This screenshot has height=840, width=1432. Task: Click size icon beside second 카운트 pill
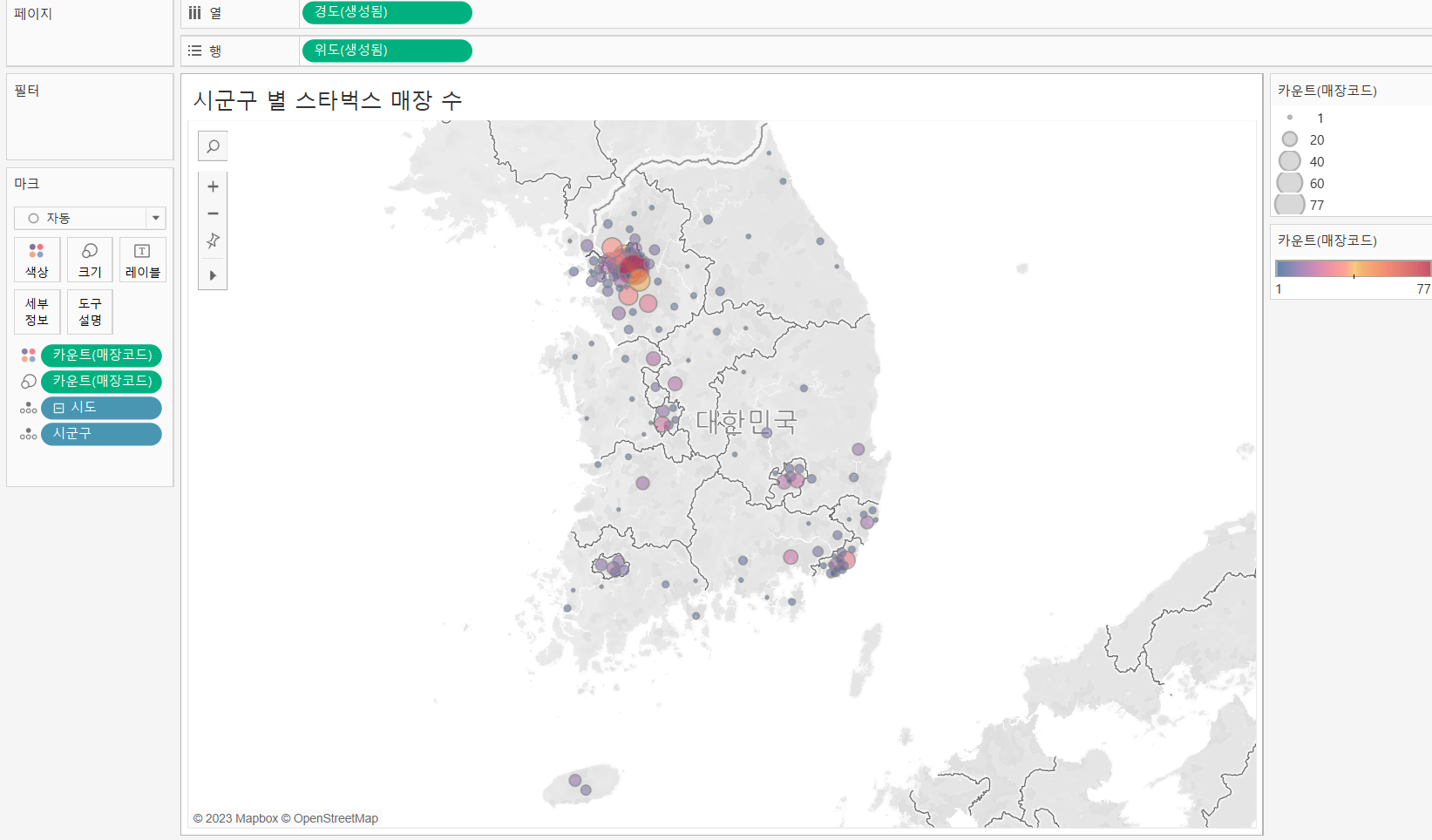pos(28,382)
